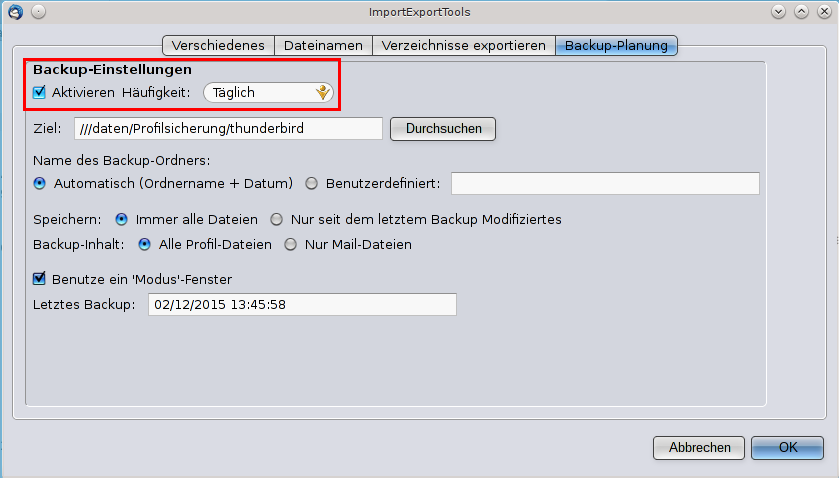The height and width of the screenshot is (478, 839).
Task: Click the Abbrechen button
Action: coord(699,447)
